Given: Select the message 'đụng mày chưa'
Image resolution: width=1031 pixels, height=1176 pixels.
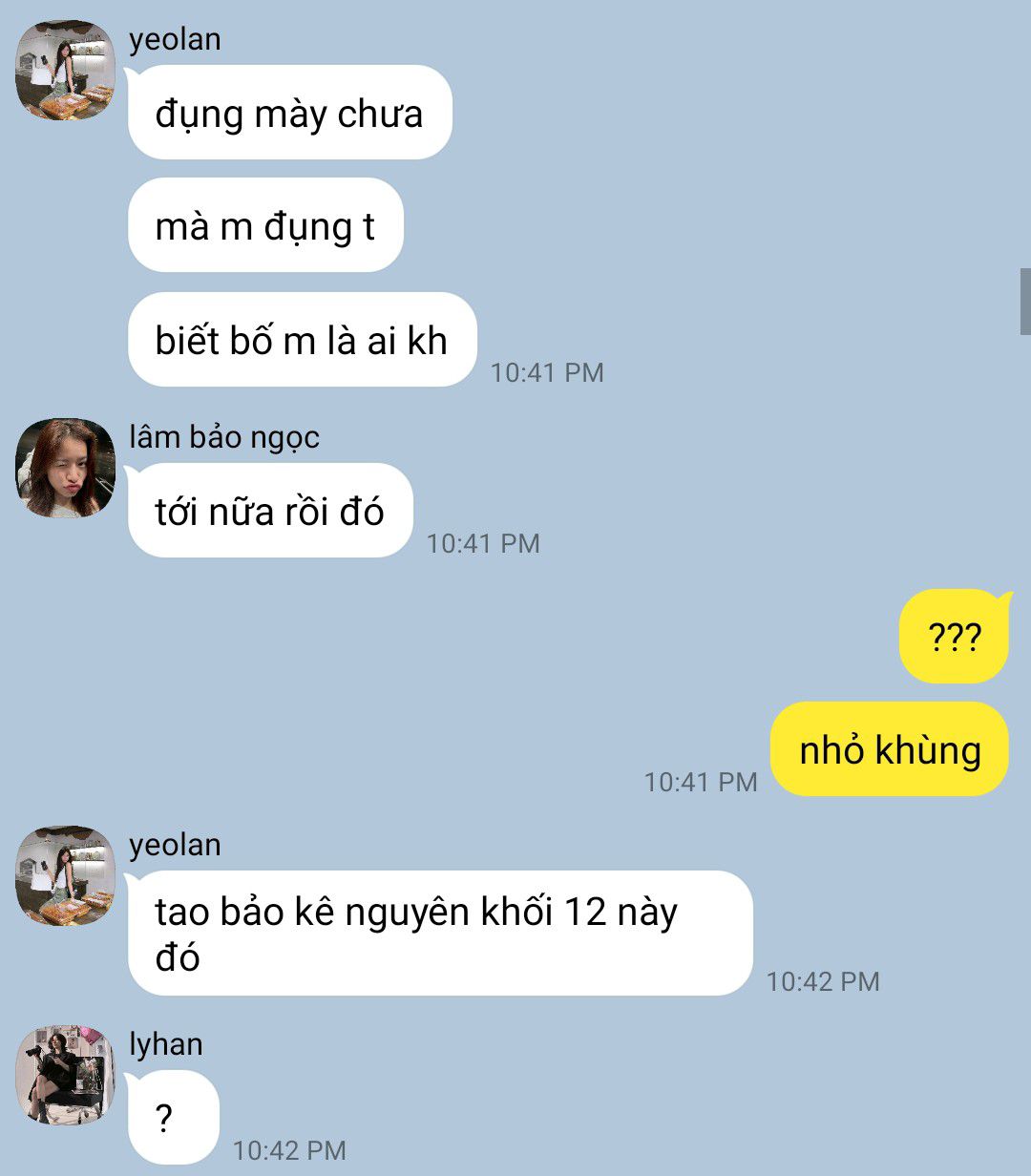Looking at the screenshot, I should [x=289, y=113].
